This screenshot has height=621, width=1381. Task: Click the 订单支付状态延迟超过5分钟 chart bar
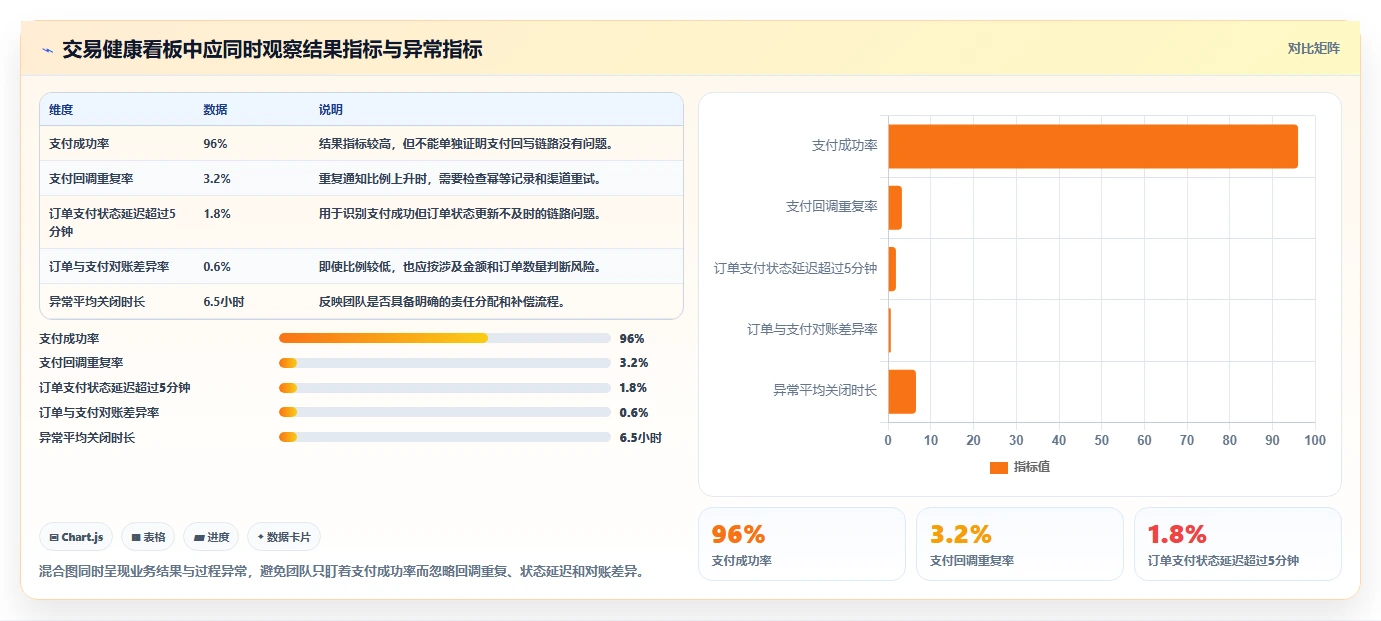click(x=892, y=268)
